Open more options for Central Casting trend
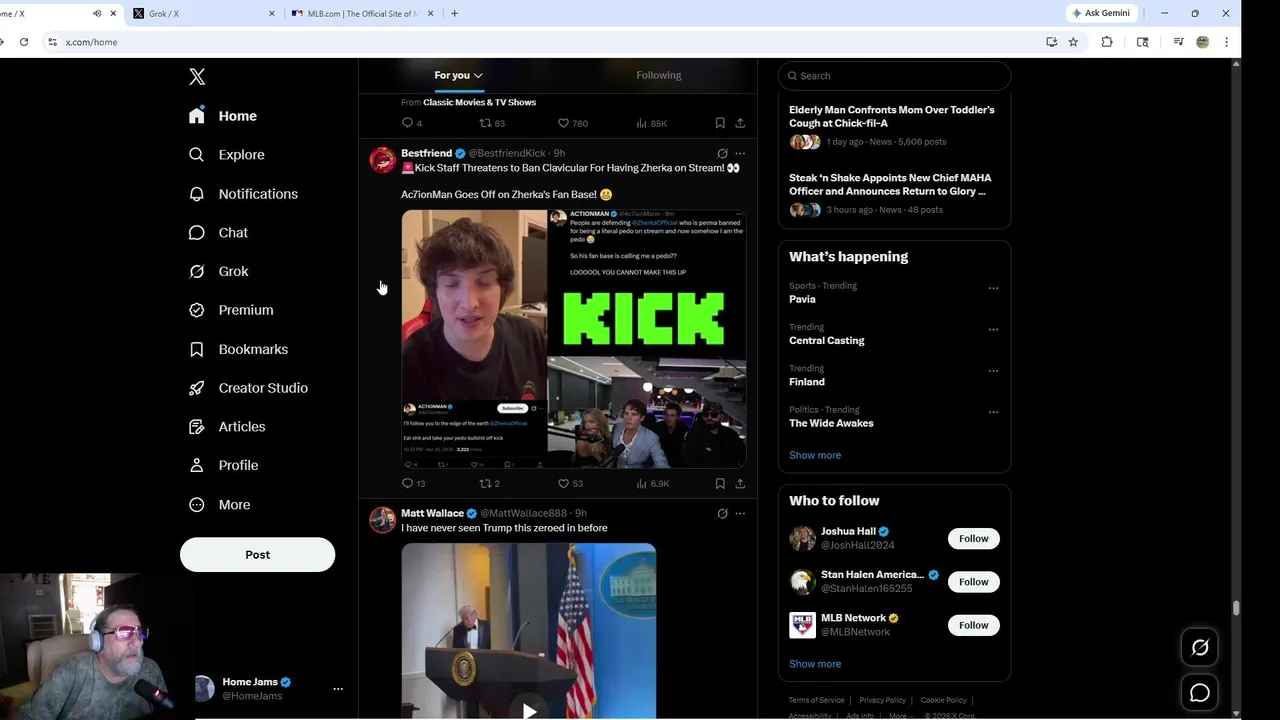 tap(993, 329)
